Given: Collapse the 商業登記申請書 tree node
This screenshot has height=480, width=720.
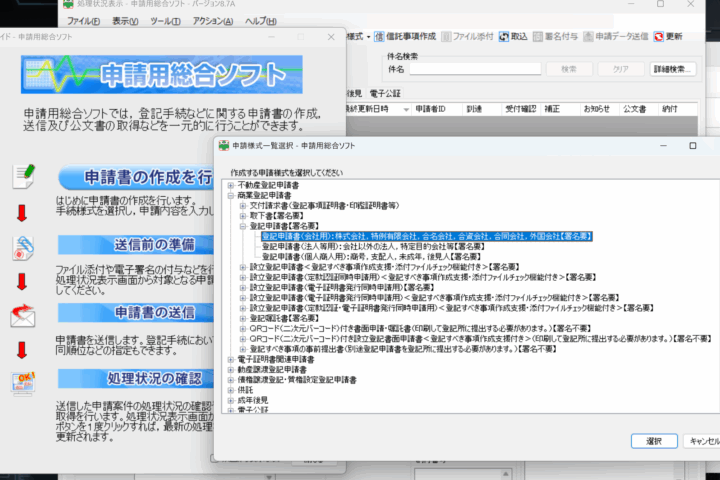Looking at the screenshot, I should click(x=231, y=195).
